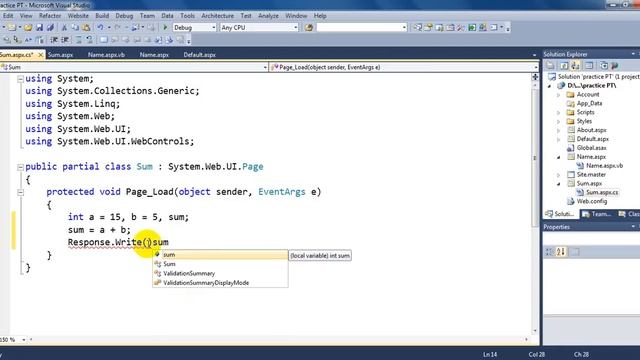This screenshot has width=640, height=360.
Task: Open the Refactor menu
Action: pyautogui.click(x=50, y=16)
